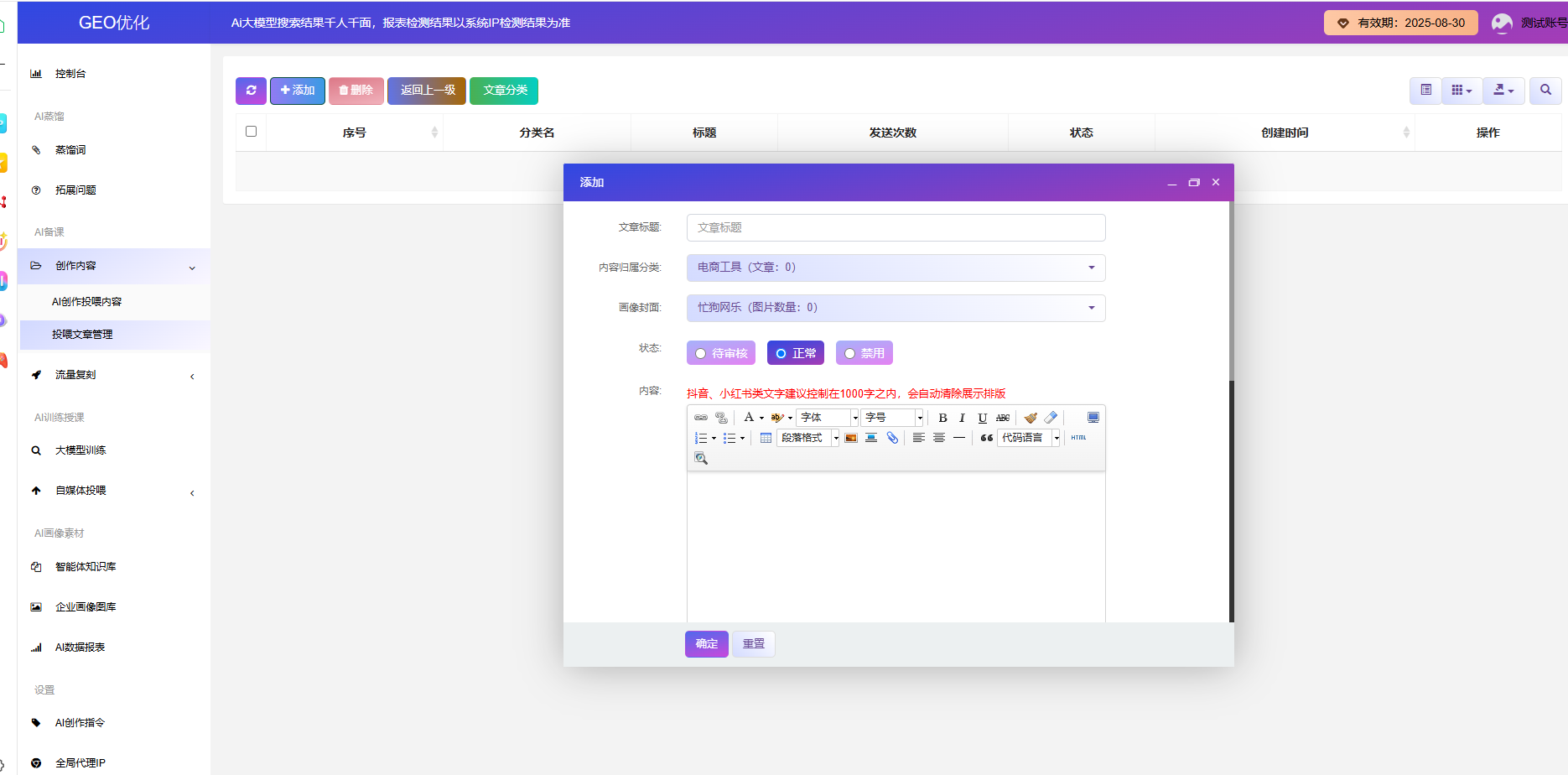Insert a table in the editor
Image resolution: width=1568 pixels, height=775 pixels.
[x=766, y=438]
